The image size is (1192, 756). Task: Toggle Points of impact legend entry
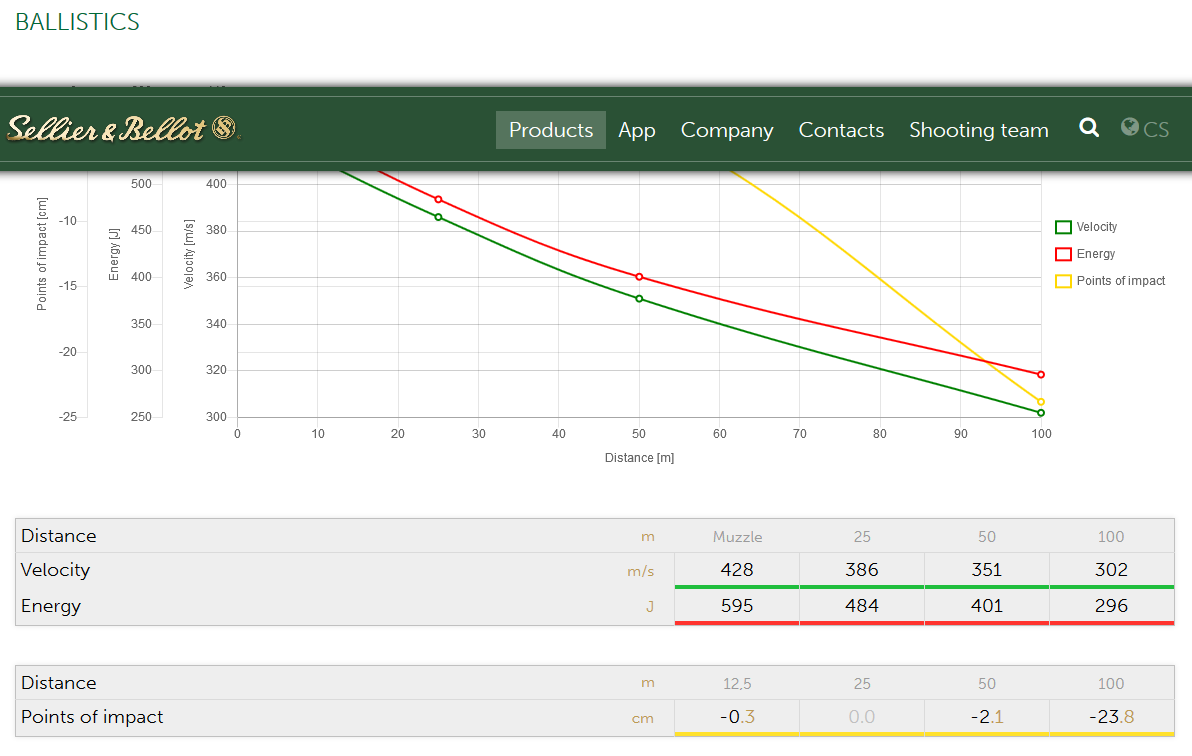pyautogui.click(x=1120, y=281)
